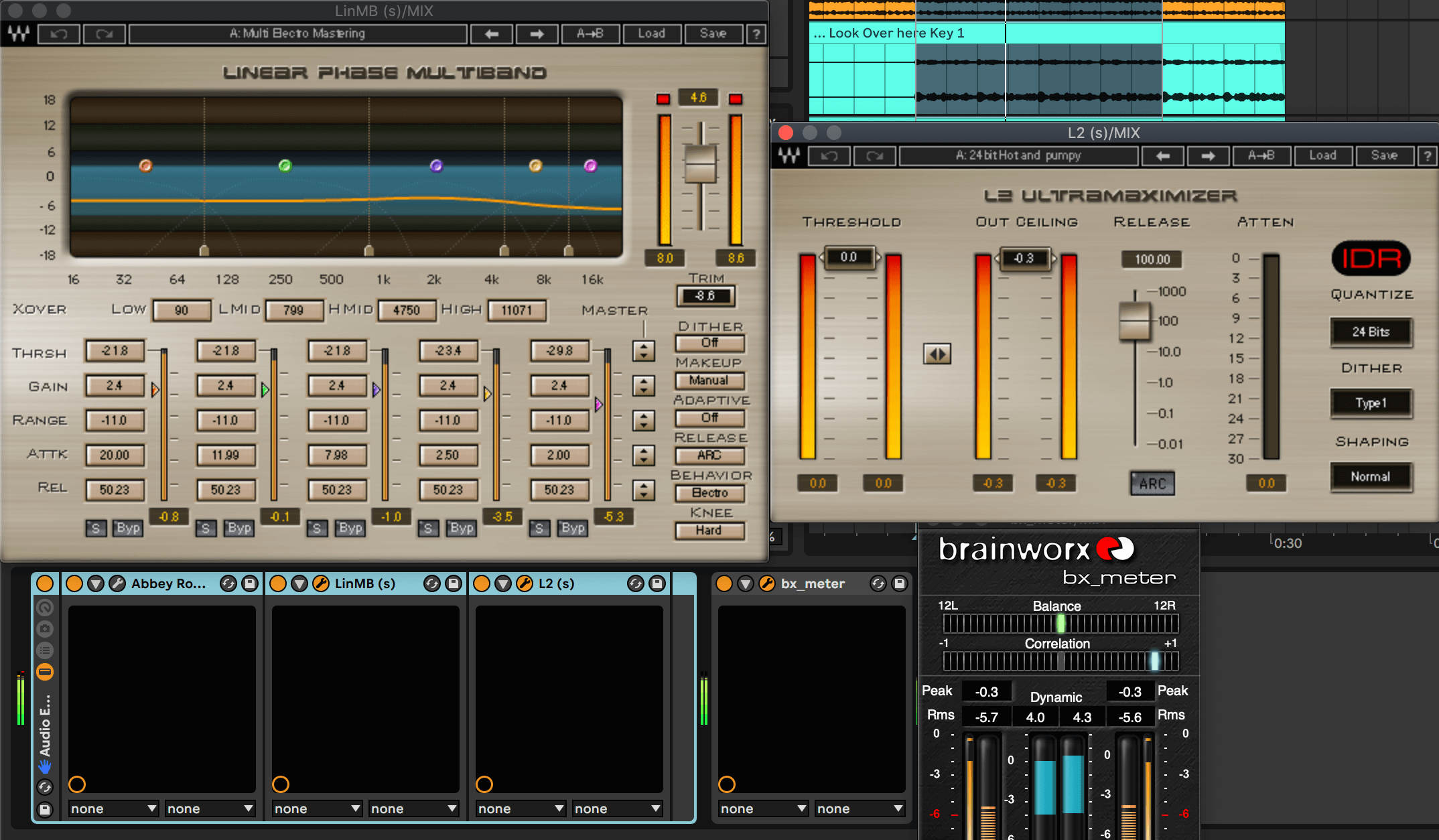Click the undo arrow in LinMB toolbar
This screenshot has height=840, width=1439.
59,33
